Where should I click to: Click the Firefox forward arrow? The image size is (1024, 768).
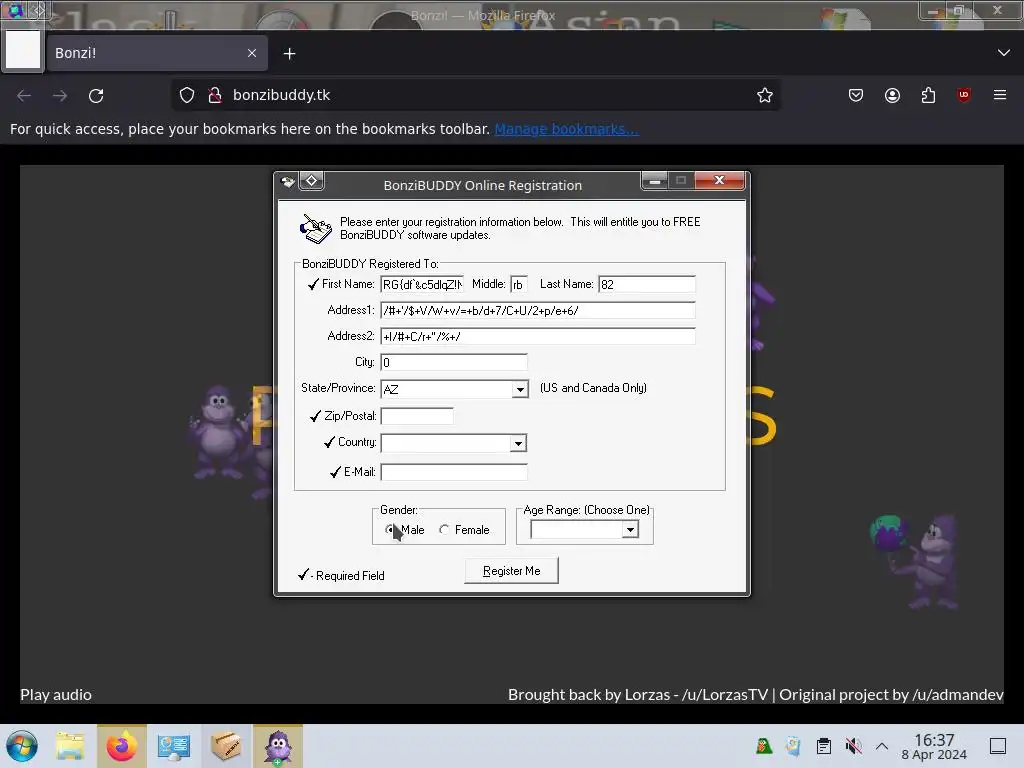pos(60,95)
